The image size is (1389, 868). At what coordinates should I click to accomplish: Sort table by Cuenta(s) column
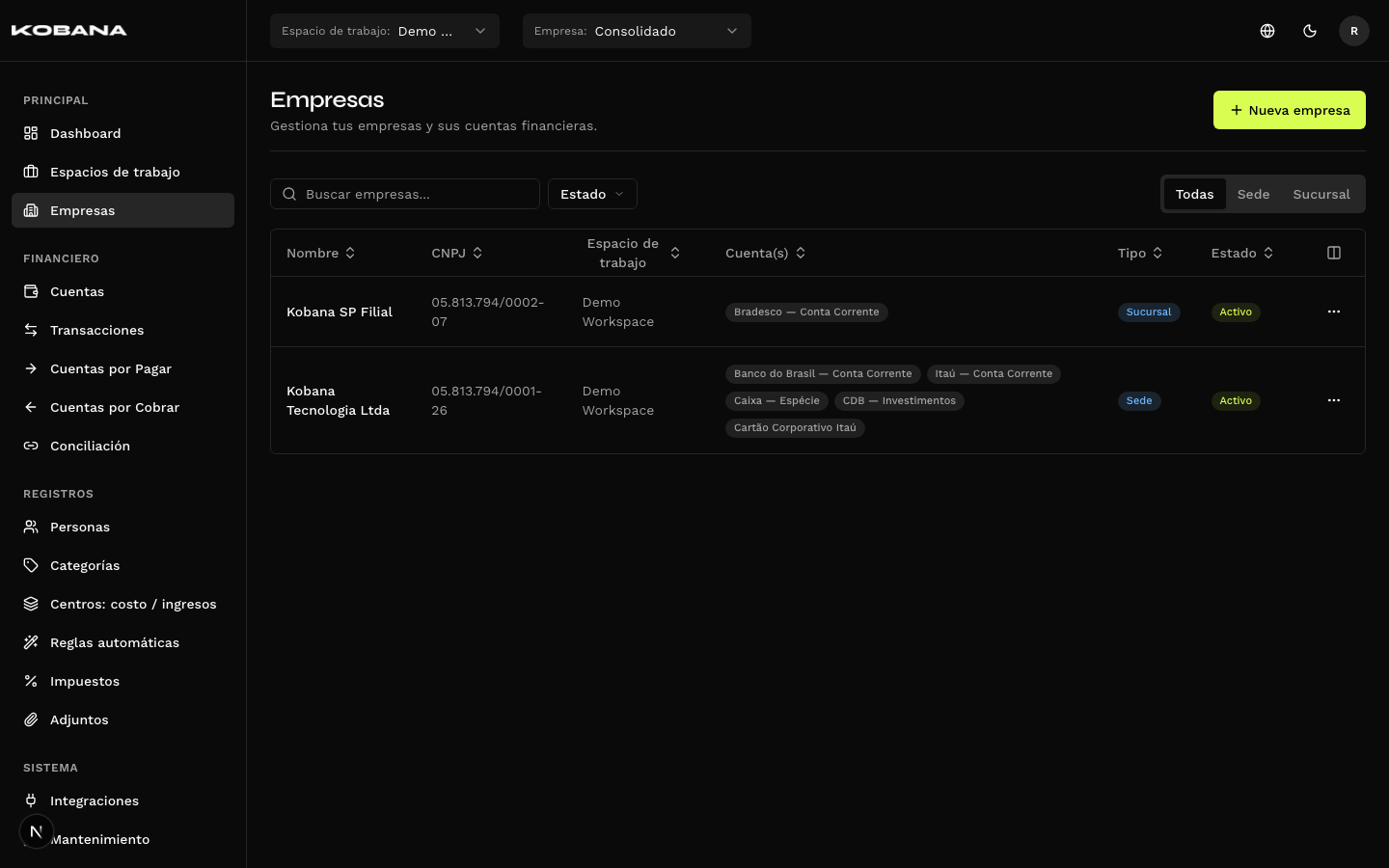[766, 253]
